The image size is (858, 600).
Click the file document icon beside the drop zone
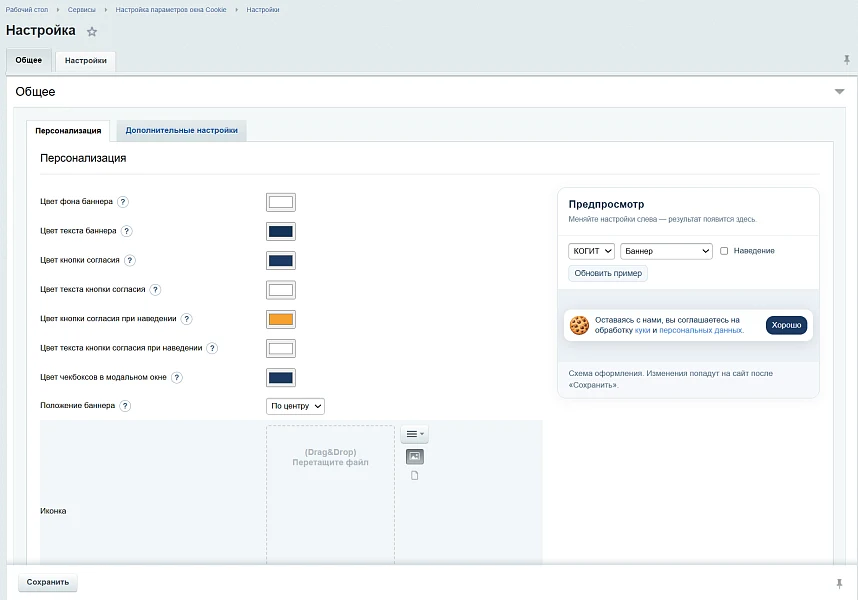pyautogui.click(x=415, y=476)
